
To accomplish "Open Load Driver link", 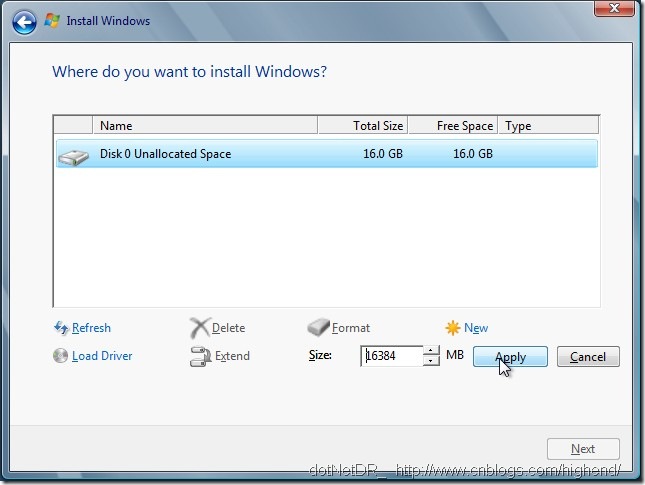I will pyautogui.click(x=102, y=356).
